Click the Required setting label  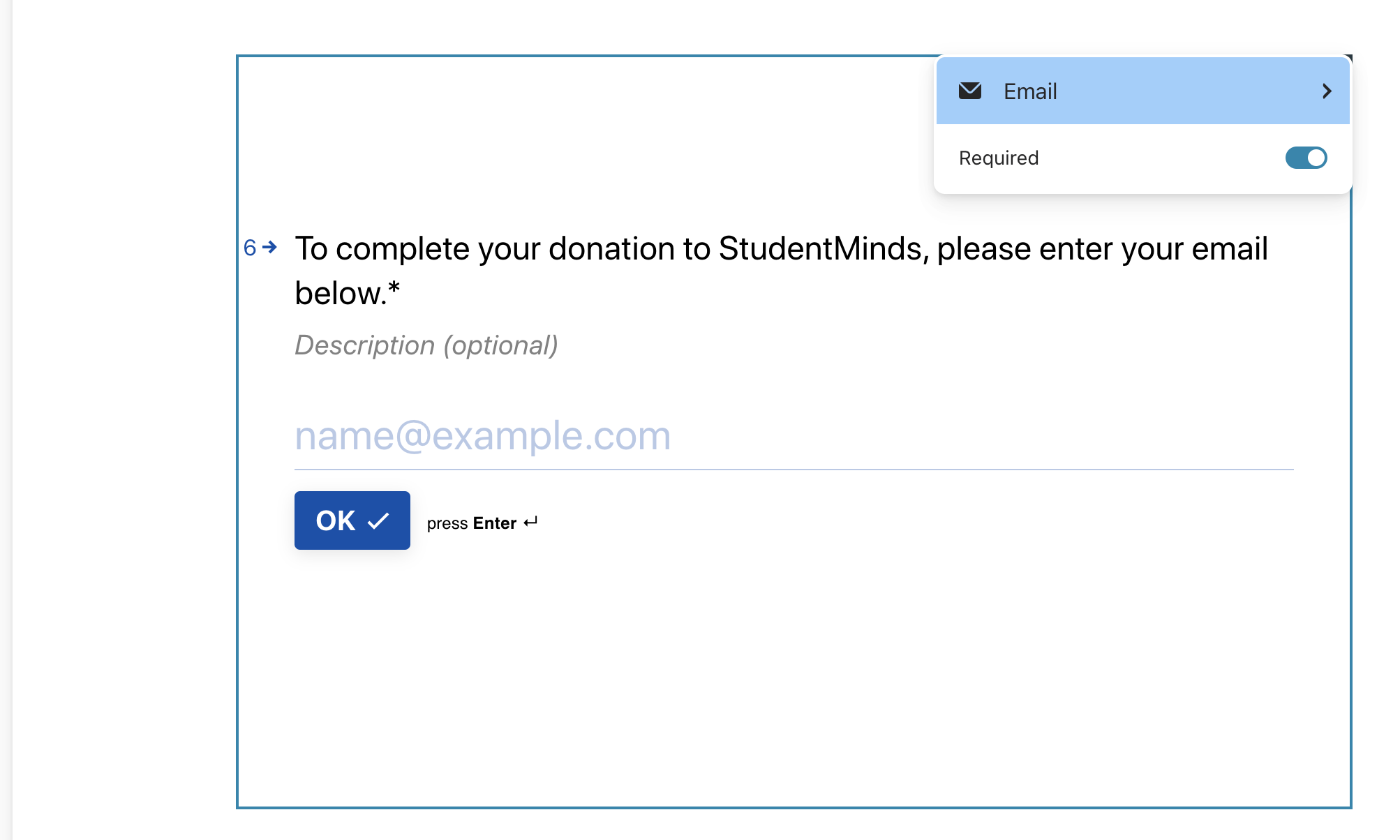click(998, 158)
